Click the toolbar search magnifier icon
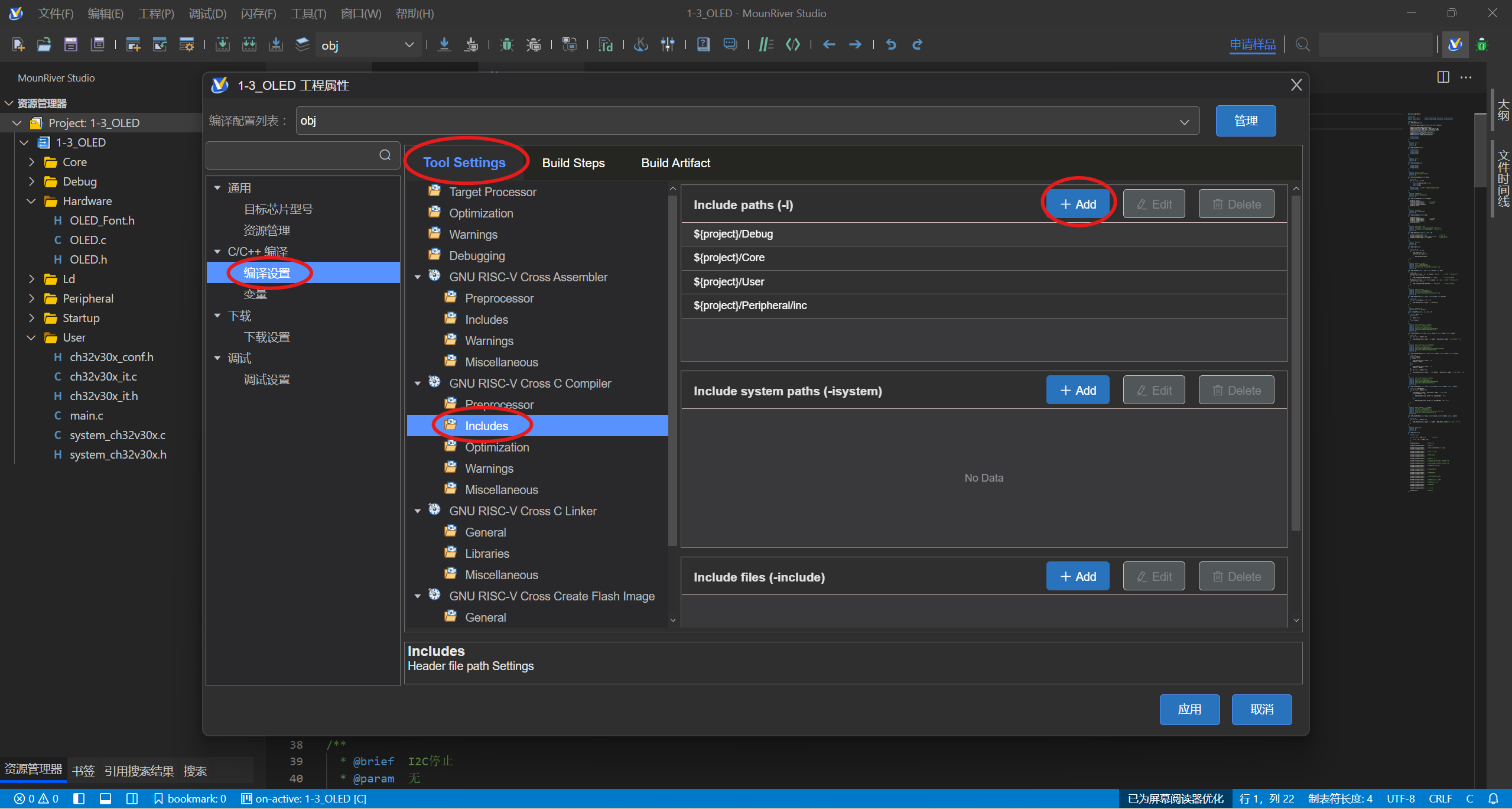Screen dimensions: 1512x809 click(1302, 44)
